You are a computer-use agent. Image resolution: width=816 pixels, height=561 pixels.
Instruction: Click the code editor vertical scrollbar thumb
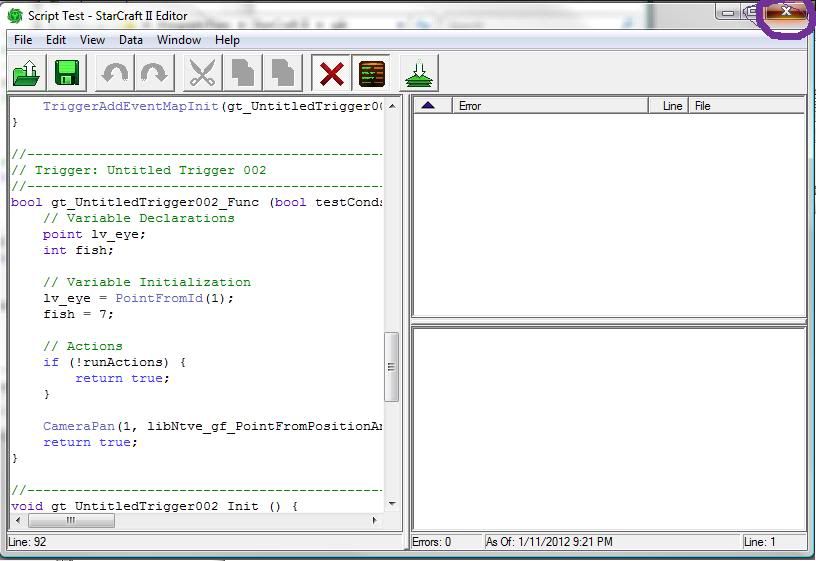click(x=392, y=367)
